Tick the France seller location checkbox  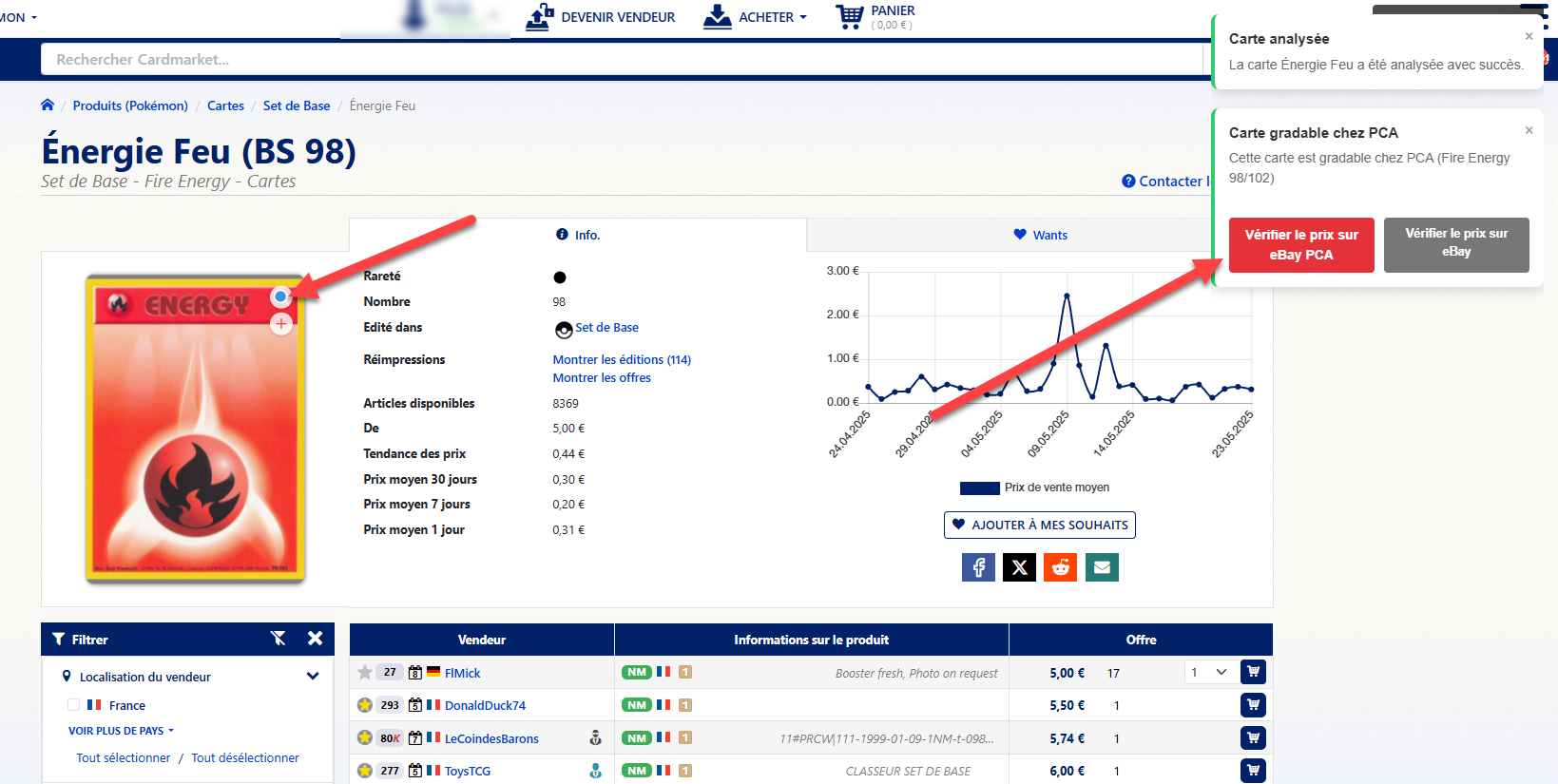74,705
